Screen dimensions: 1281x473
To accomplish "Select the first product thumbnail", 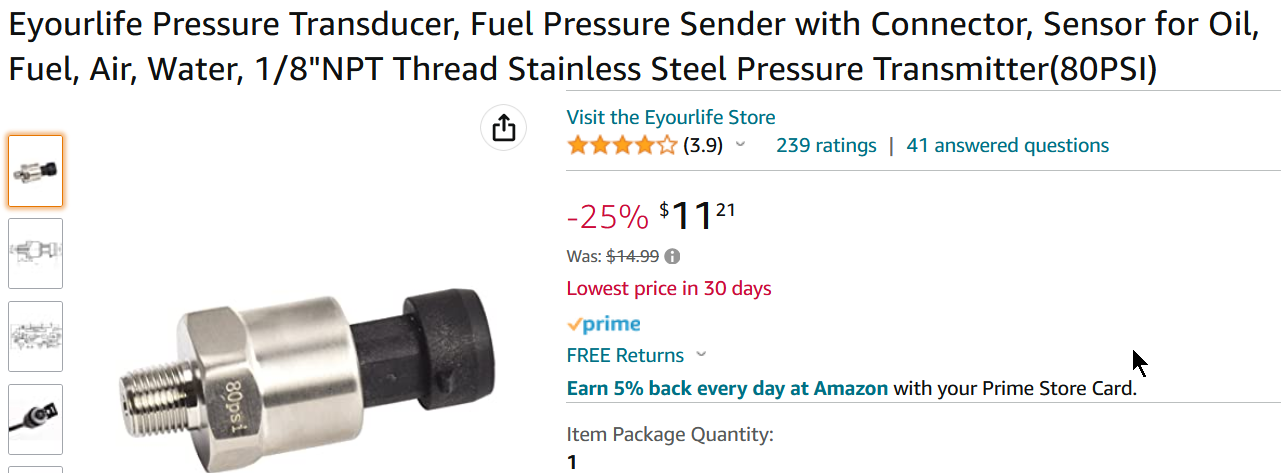I will pos(36,171).
